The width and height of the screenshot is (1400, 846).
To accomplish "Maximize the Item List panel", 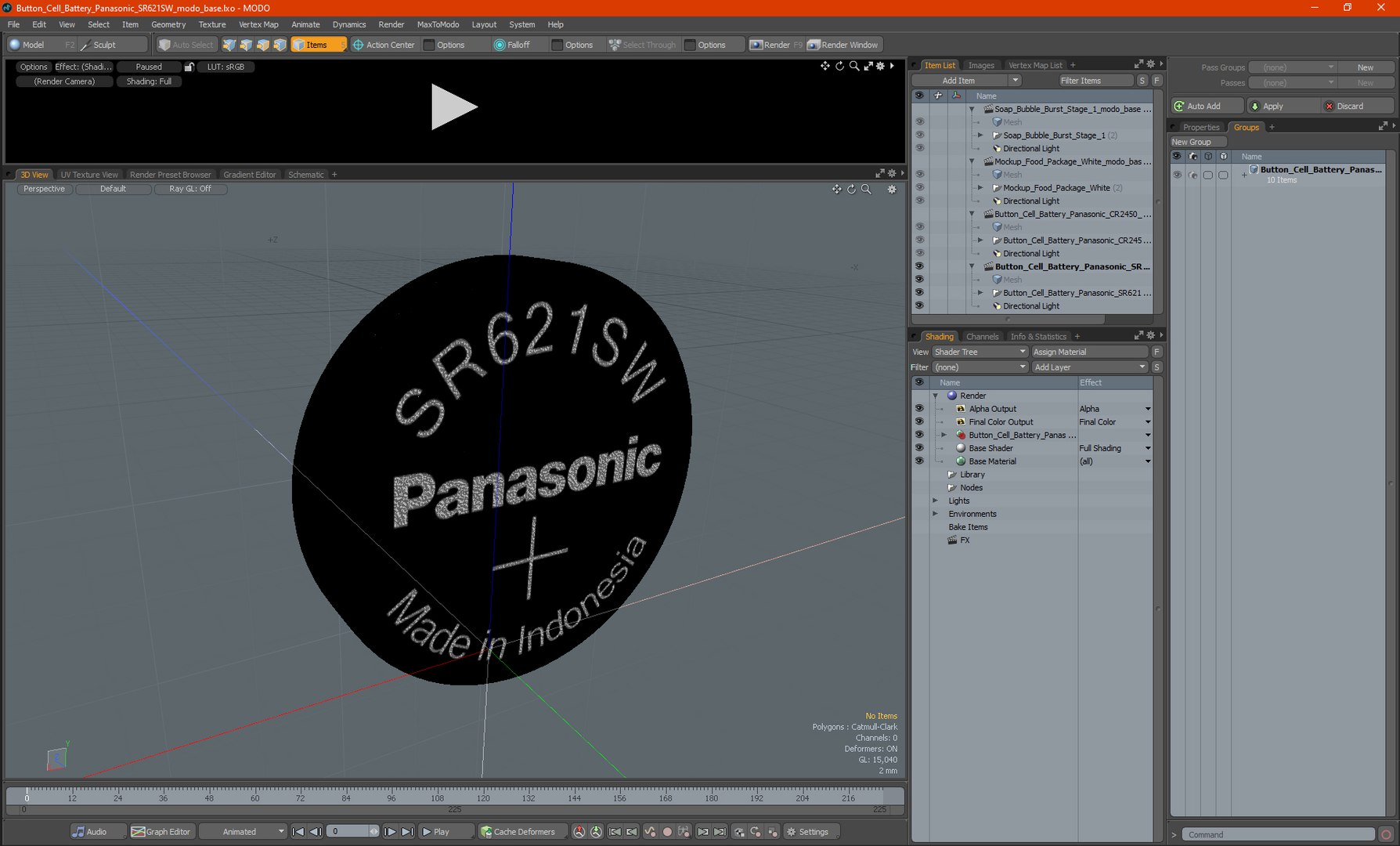I will (1138, 64).
